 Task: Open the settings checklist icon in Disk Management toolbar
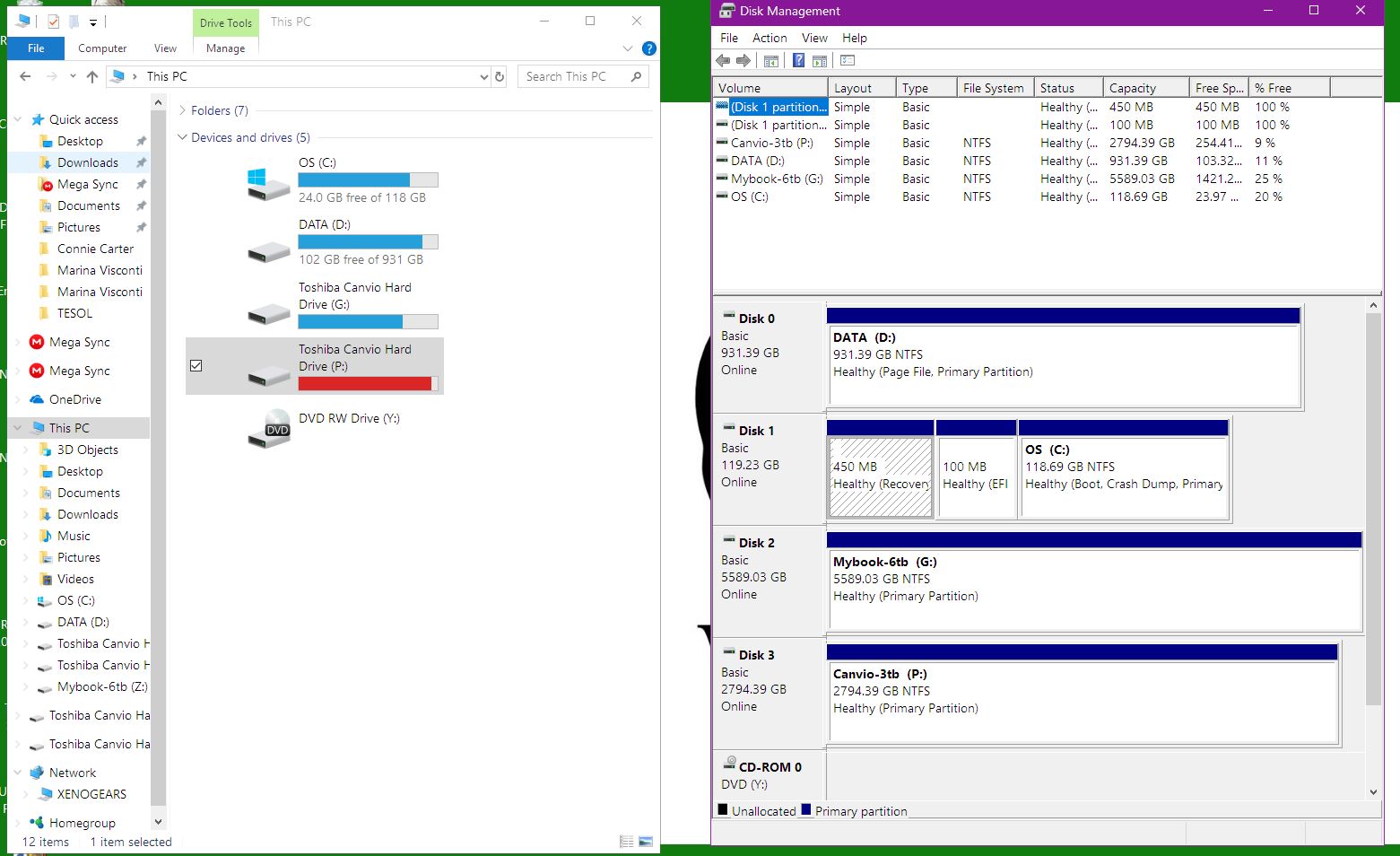coord(848,60)
